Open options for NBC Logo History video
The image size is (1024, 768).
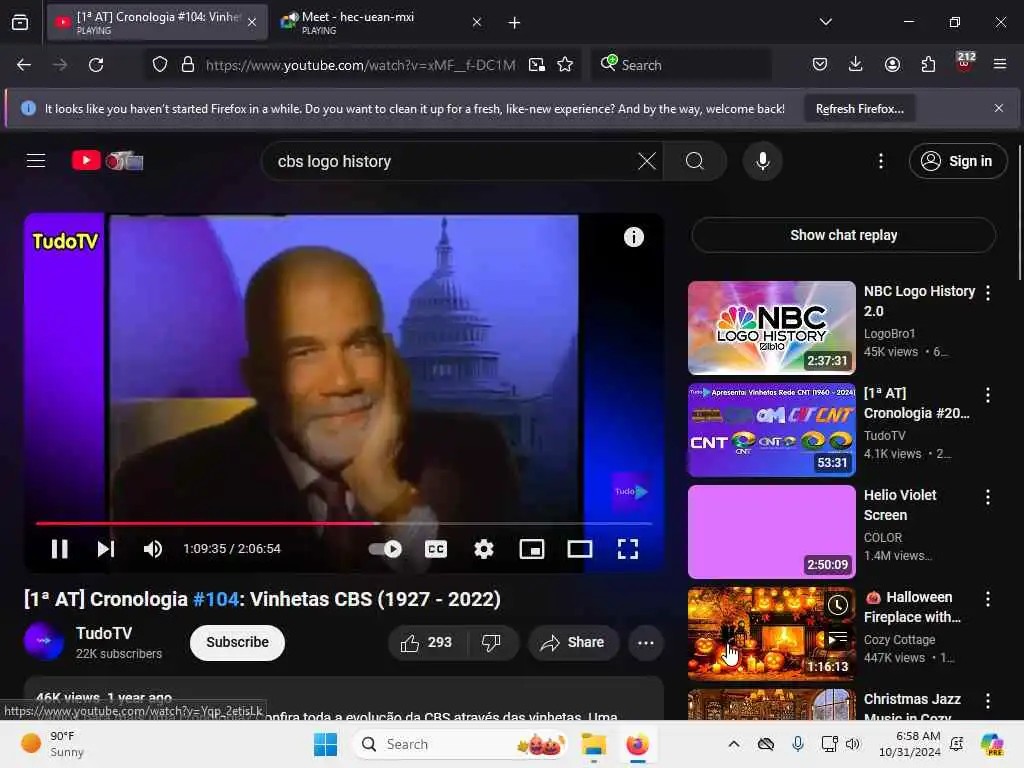[987, 293]
